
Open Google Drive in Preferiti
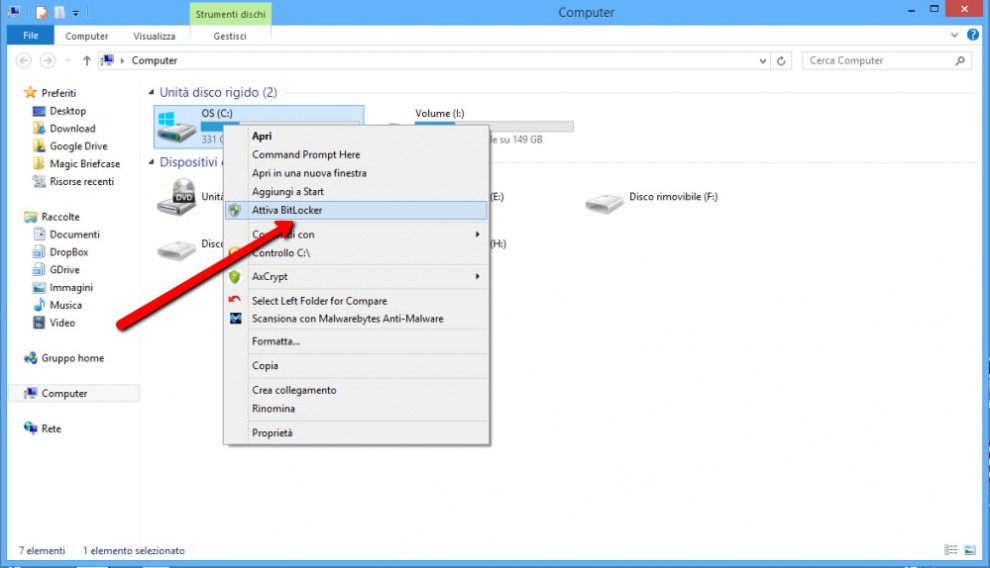click(x=78, y=146)
